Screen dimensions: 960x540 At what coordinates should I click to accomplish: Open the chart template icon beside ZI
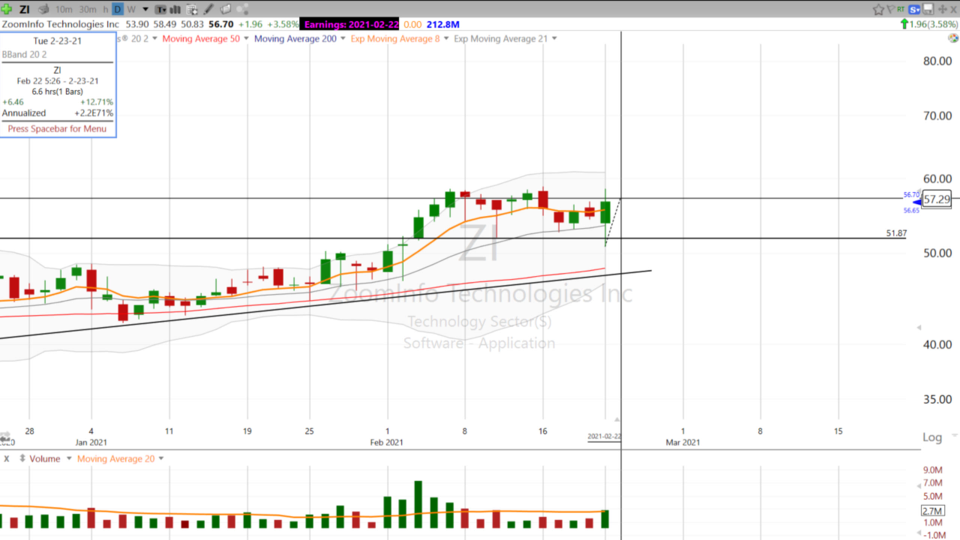(44, 9)
